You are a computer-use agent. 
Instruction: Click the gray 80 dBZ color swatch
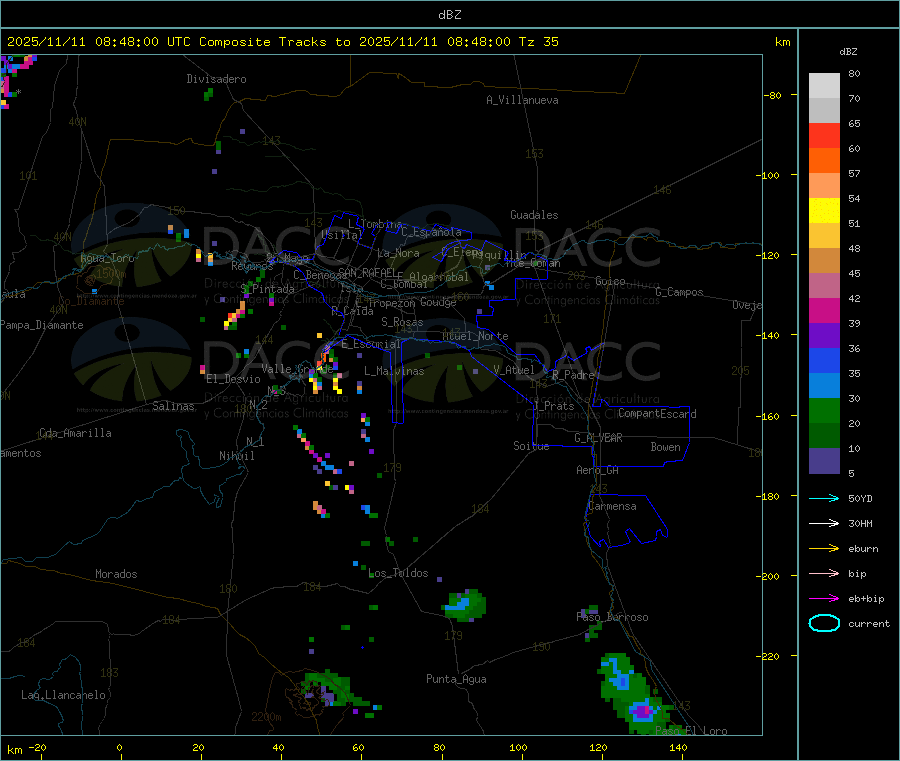(x=824, y=86)
